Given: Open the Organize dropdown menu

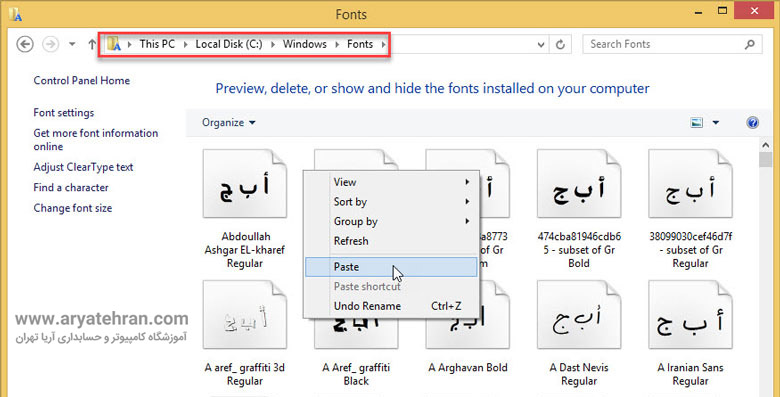Looking at the screenshot, I should pyautogui.click(x=229, y=122).
